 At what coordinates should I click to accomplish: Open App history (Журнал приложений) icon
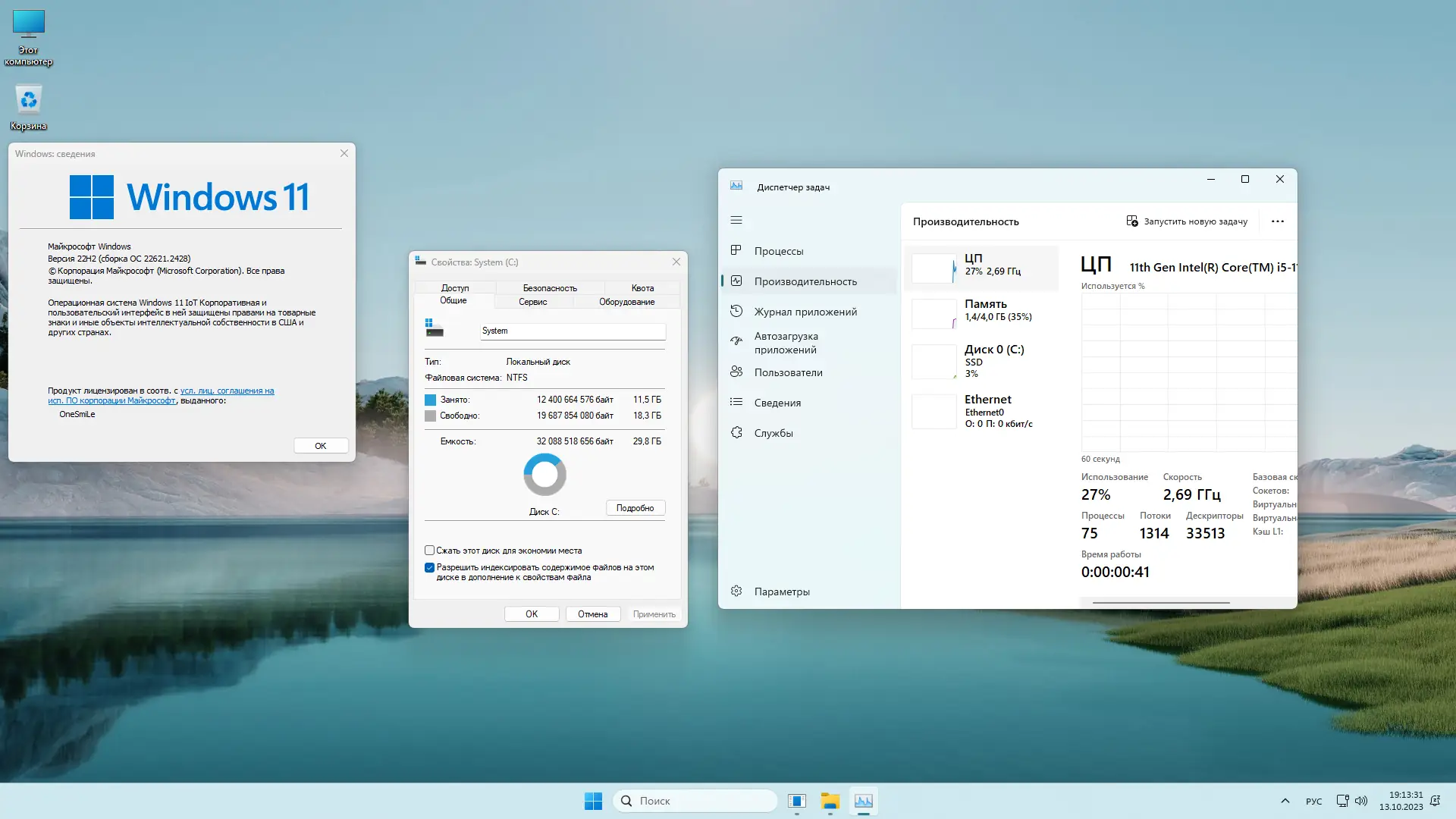[736, 311]
